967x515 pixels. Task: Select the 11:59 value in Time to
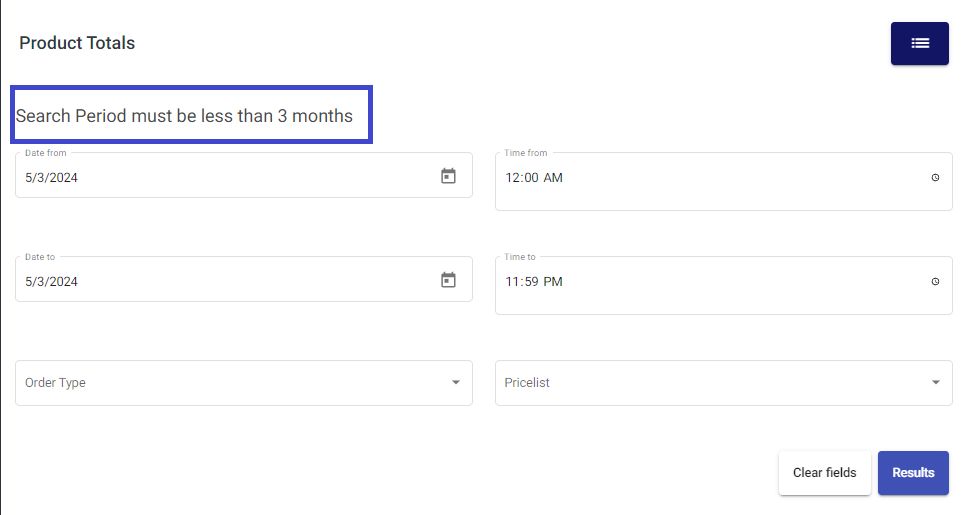point(521,282)
